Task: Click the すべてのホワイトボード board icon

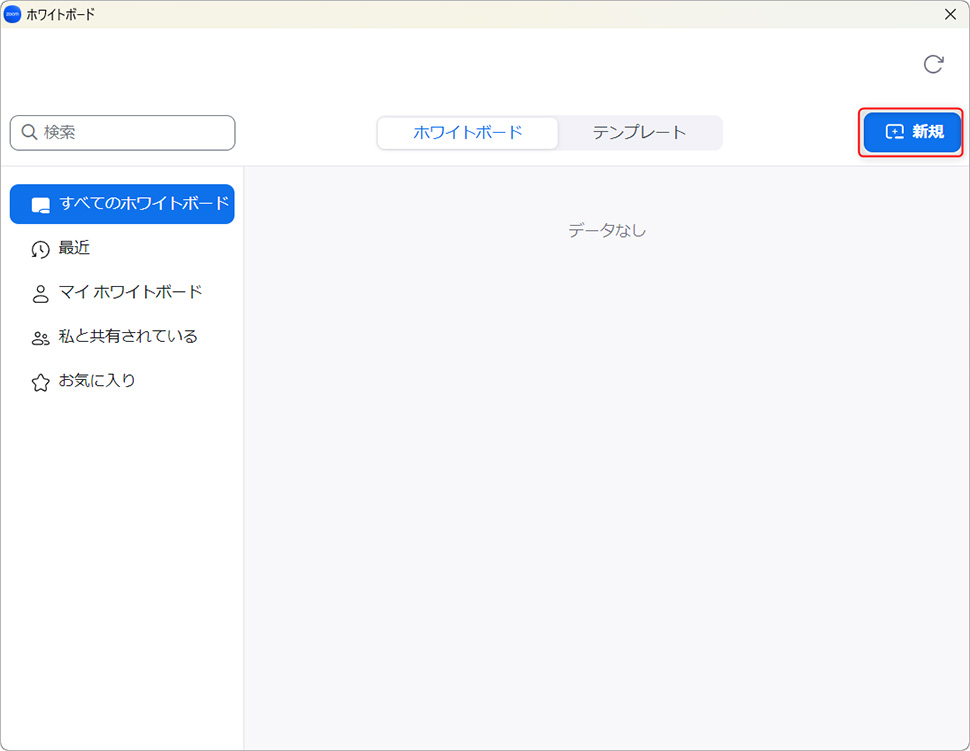Action: click(41, 205)
